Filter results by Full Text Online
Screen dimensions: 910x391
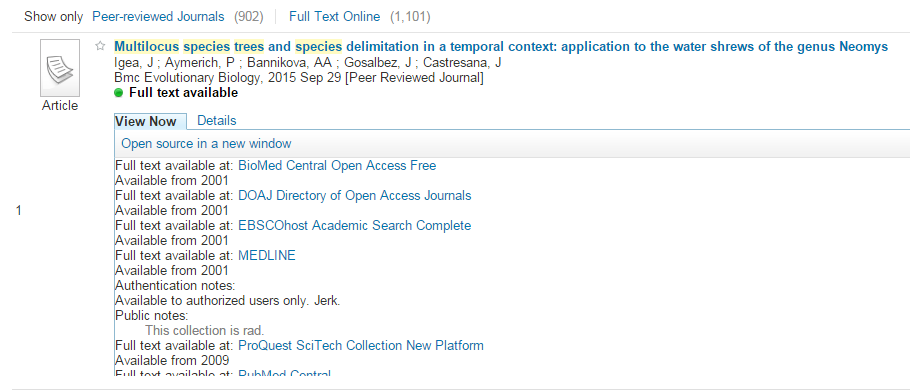tap(335, 17)
